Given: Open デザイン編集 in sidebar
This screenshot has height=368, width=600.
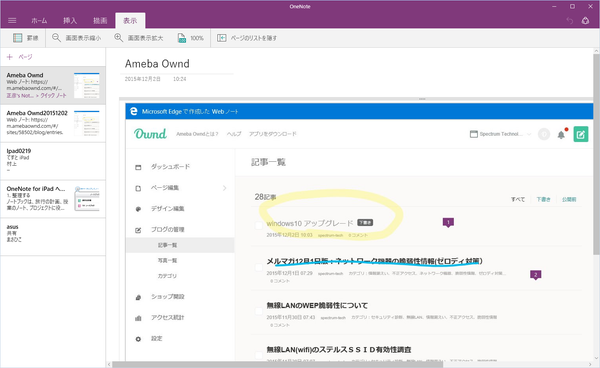Looking at the screenshot, I should [168, 208].
